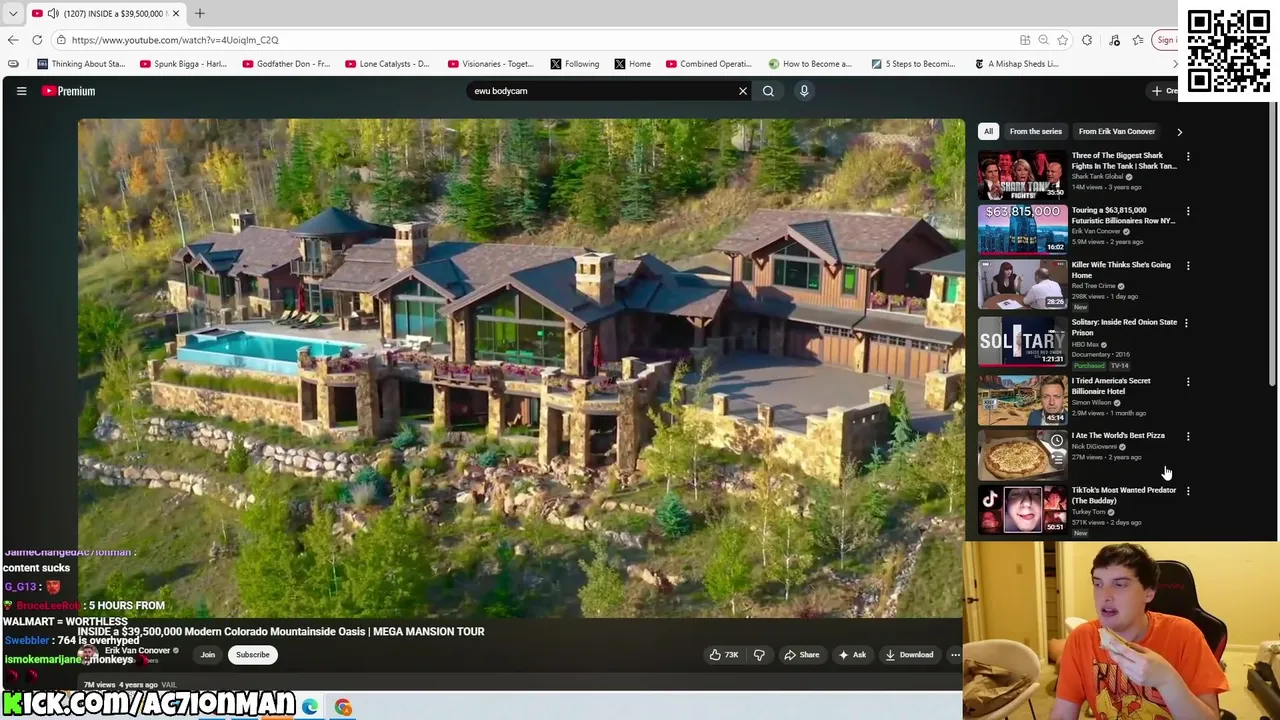Open the 'Visionaries - Toget...' bookmark
The height and width of the screenshot is (720, 1280).
coord(491,64)
